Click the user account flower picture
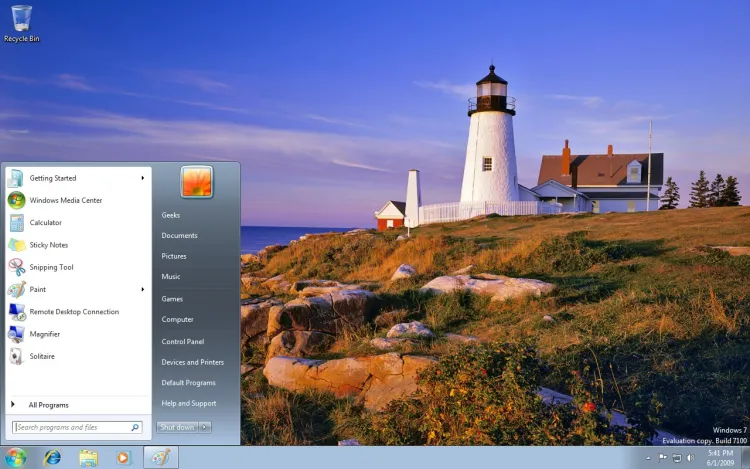This screenshot has width=750, height=469. [x=197, y=182]
